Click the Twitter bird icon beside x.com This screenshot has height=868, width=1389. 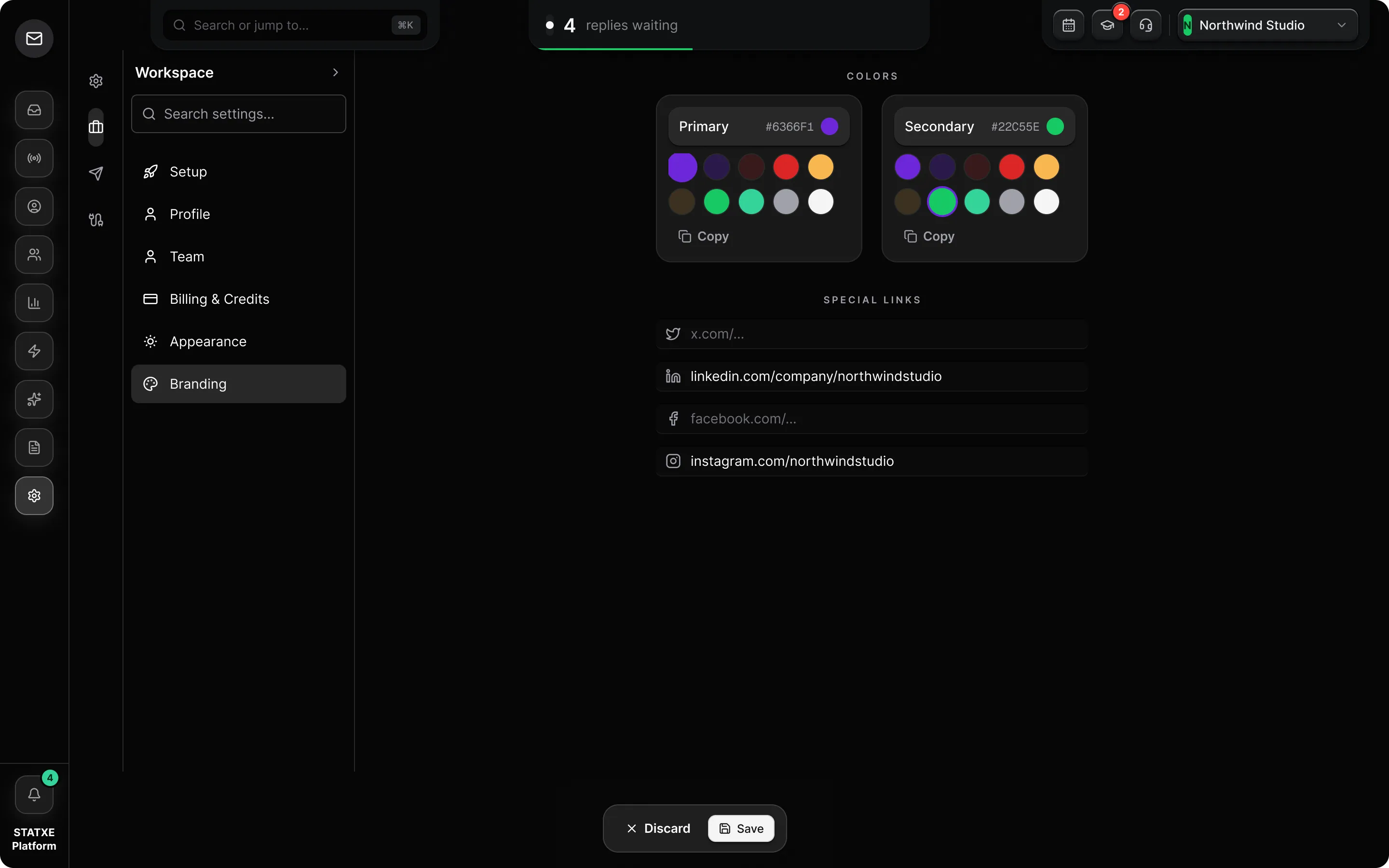pyautogui.click(x=673, y=334)
